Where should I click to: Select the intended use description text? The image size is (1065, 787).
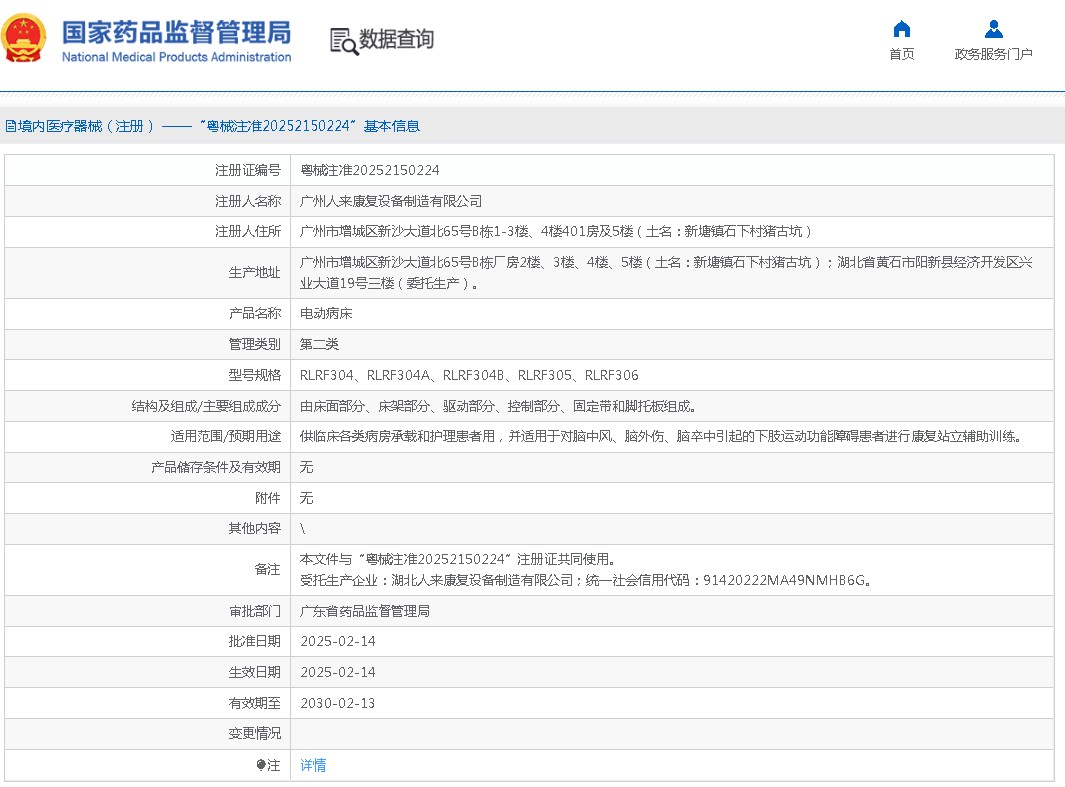[663, 436]
